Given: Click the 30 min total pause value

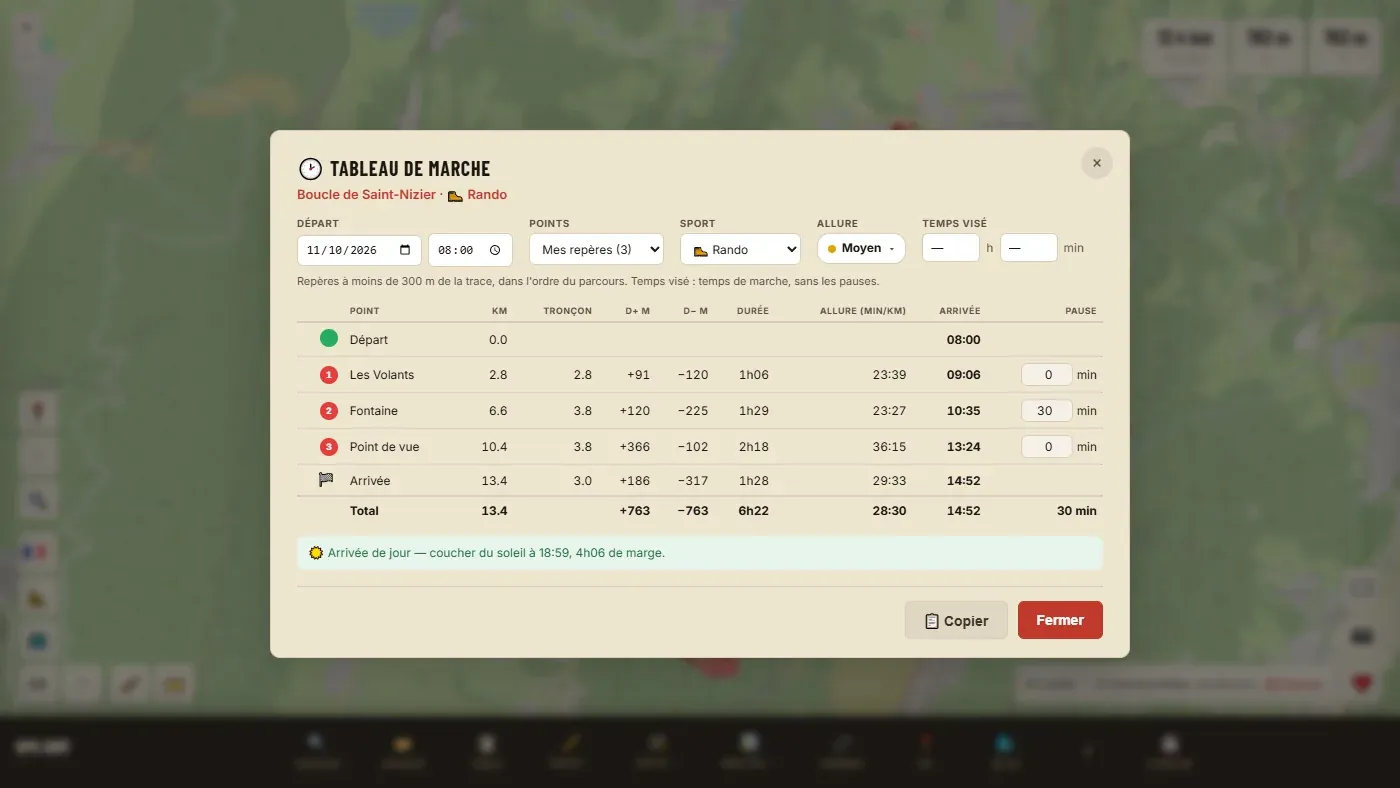Looking at the screenshot, I should (1077, 511).
